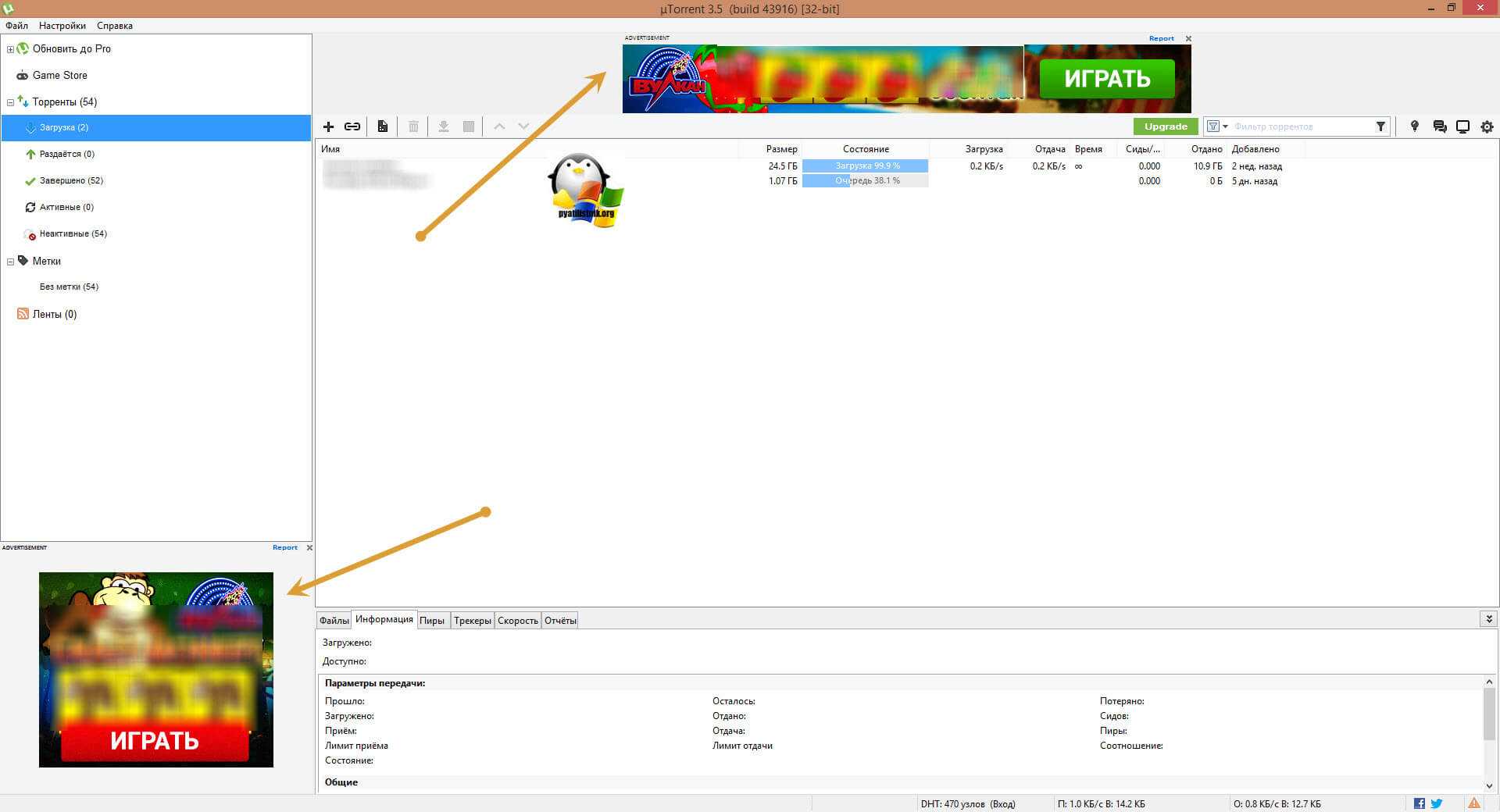Click the Загрузка 99.9 % progress bar

tap(866, 166)
